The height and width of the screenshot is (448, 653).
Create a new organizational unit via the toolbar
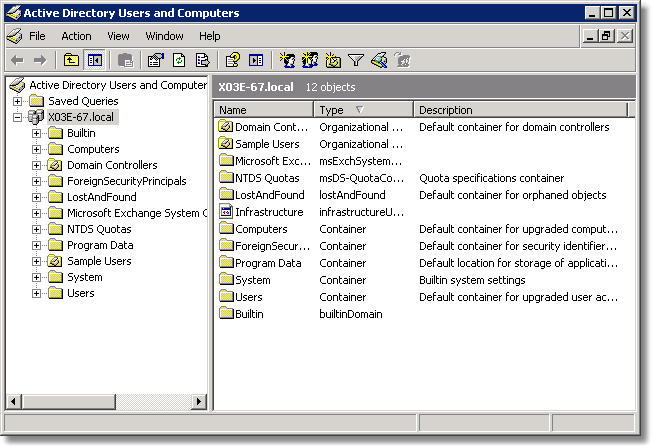coord(333,61)
